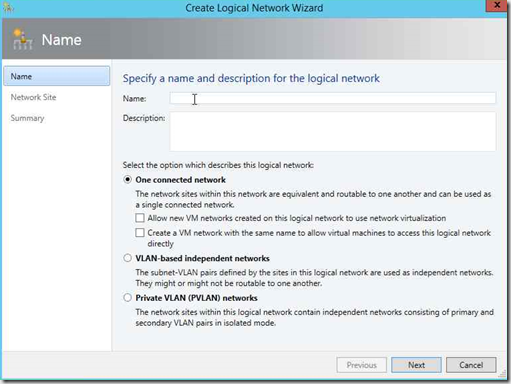Focus the Name text field
511x384 pixels.
point(333,98)
